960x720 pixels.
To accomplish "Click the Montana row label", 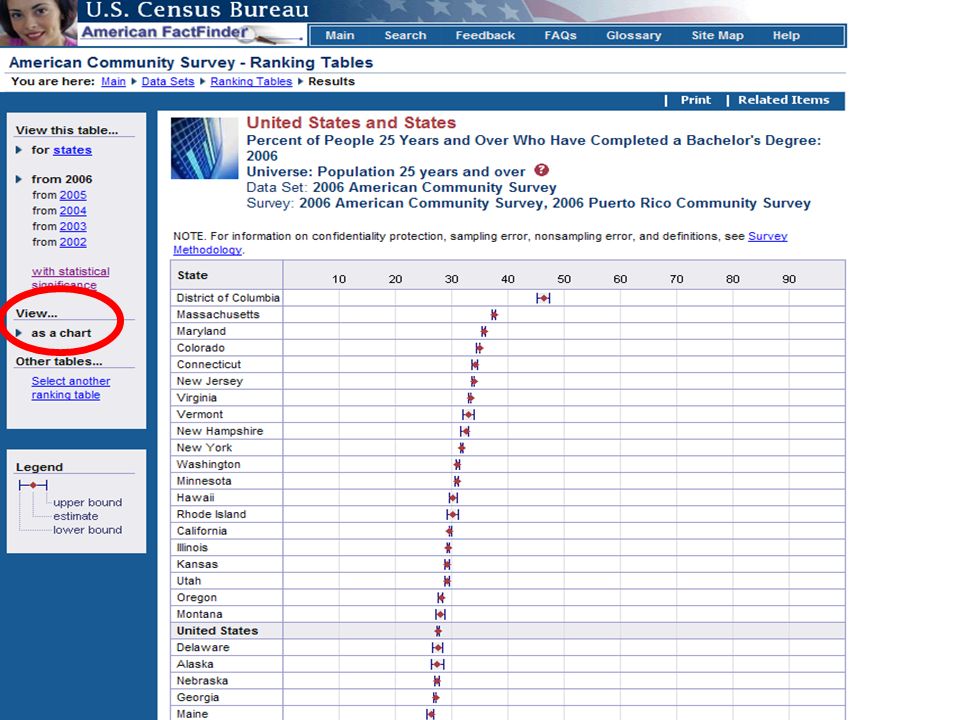I will coord(200,614).
